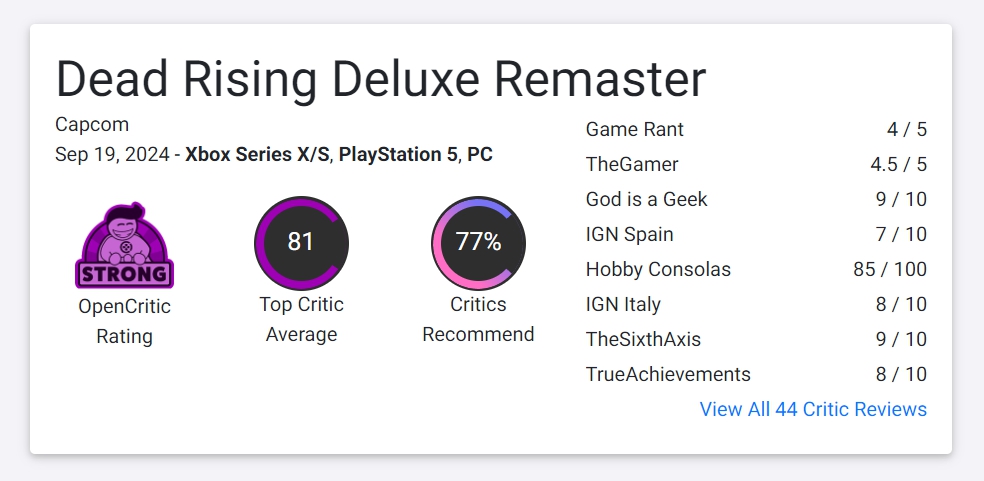
Task: Click the OpenCritic Rating label
Action: pos(124,322)
